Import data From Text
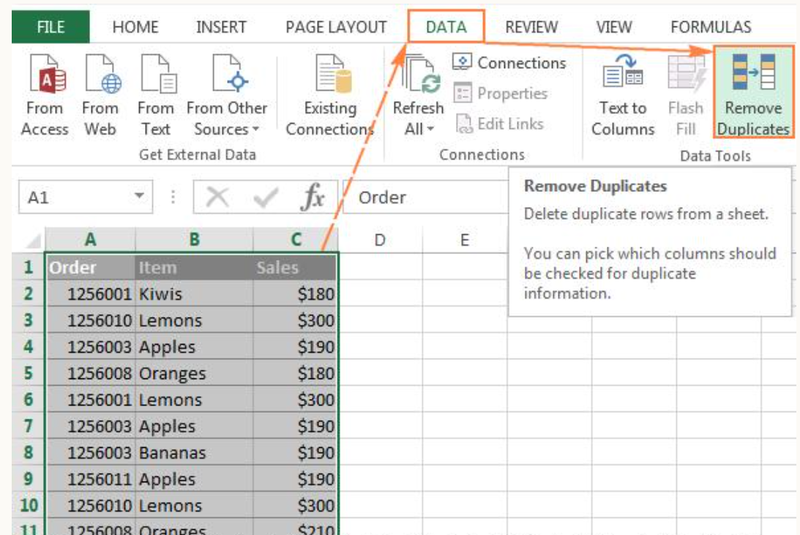The height and width of the screenshot is (535, 800). point(156,95)
